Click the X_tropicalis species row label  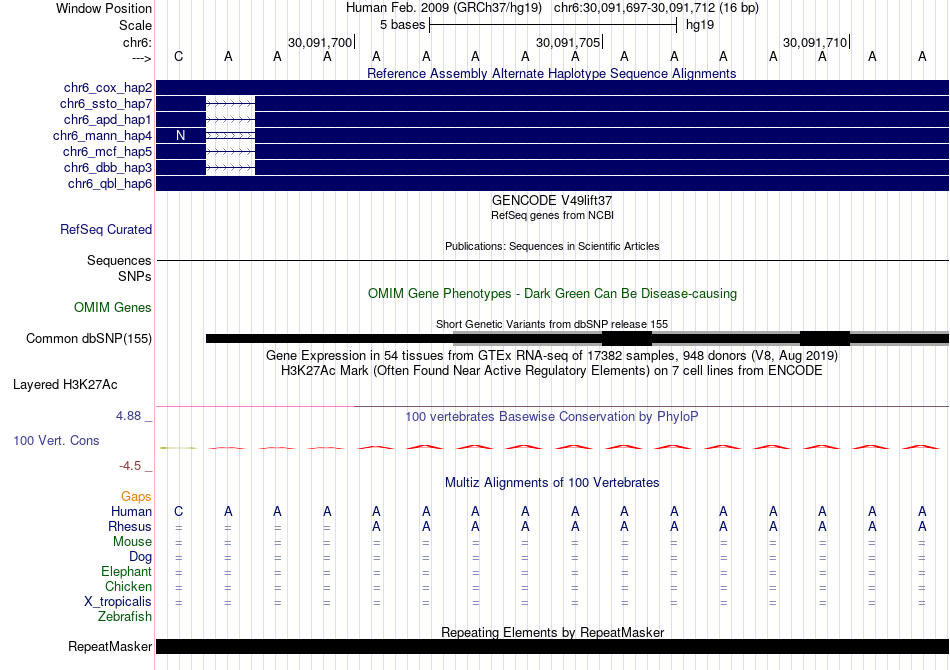tap(118, 602)
